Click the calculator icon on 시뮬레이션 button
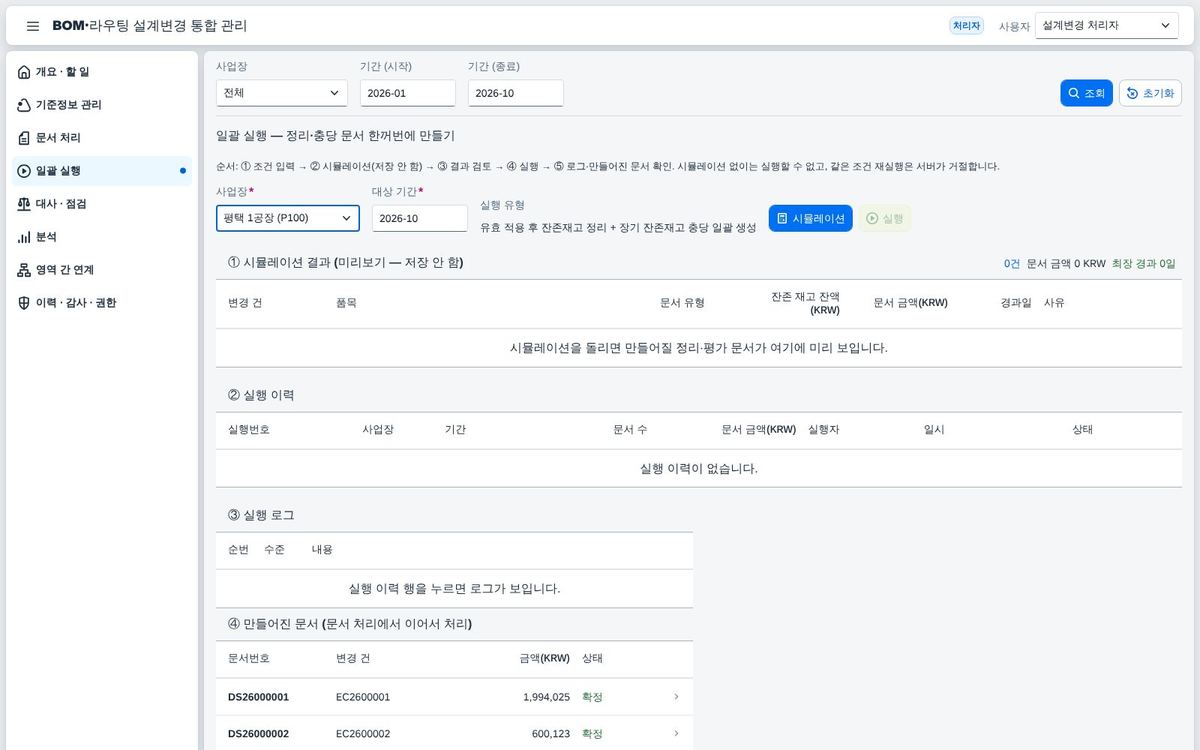The height and width of the screenshot is (750, 1200). [x=782, y=218]
